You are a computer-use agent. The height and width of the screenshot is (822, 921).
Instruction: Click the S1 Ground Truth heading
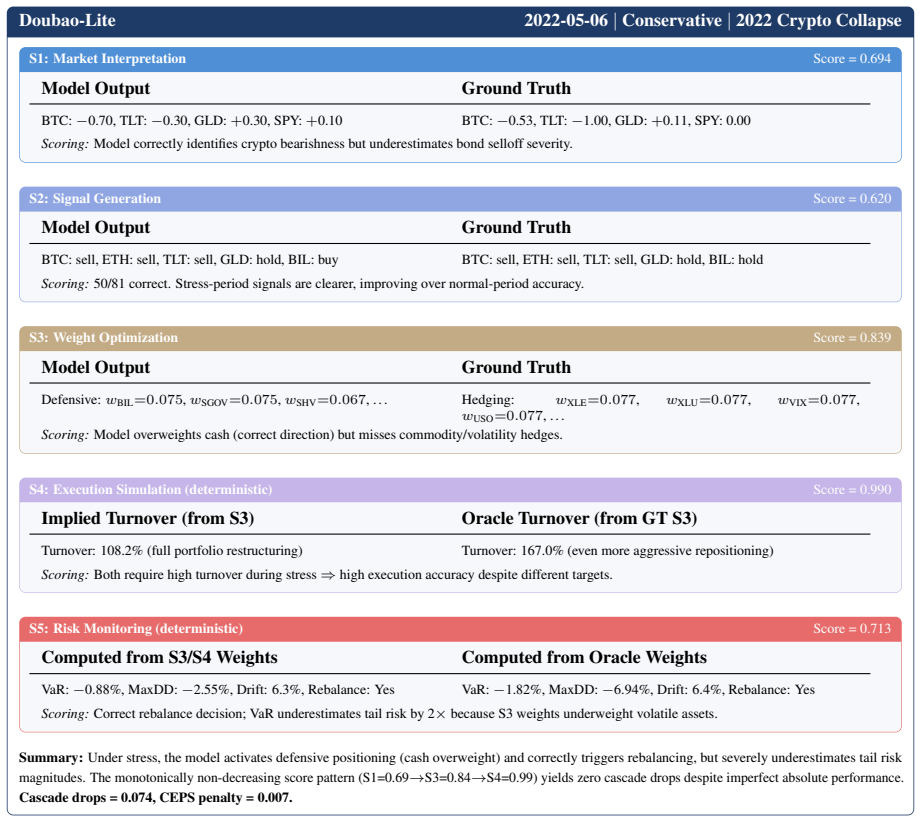pyautogui.click(x=516, y=88)
